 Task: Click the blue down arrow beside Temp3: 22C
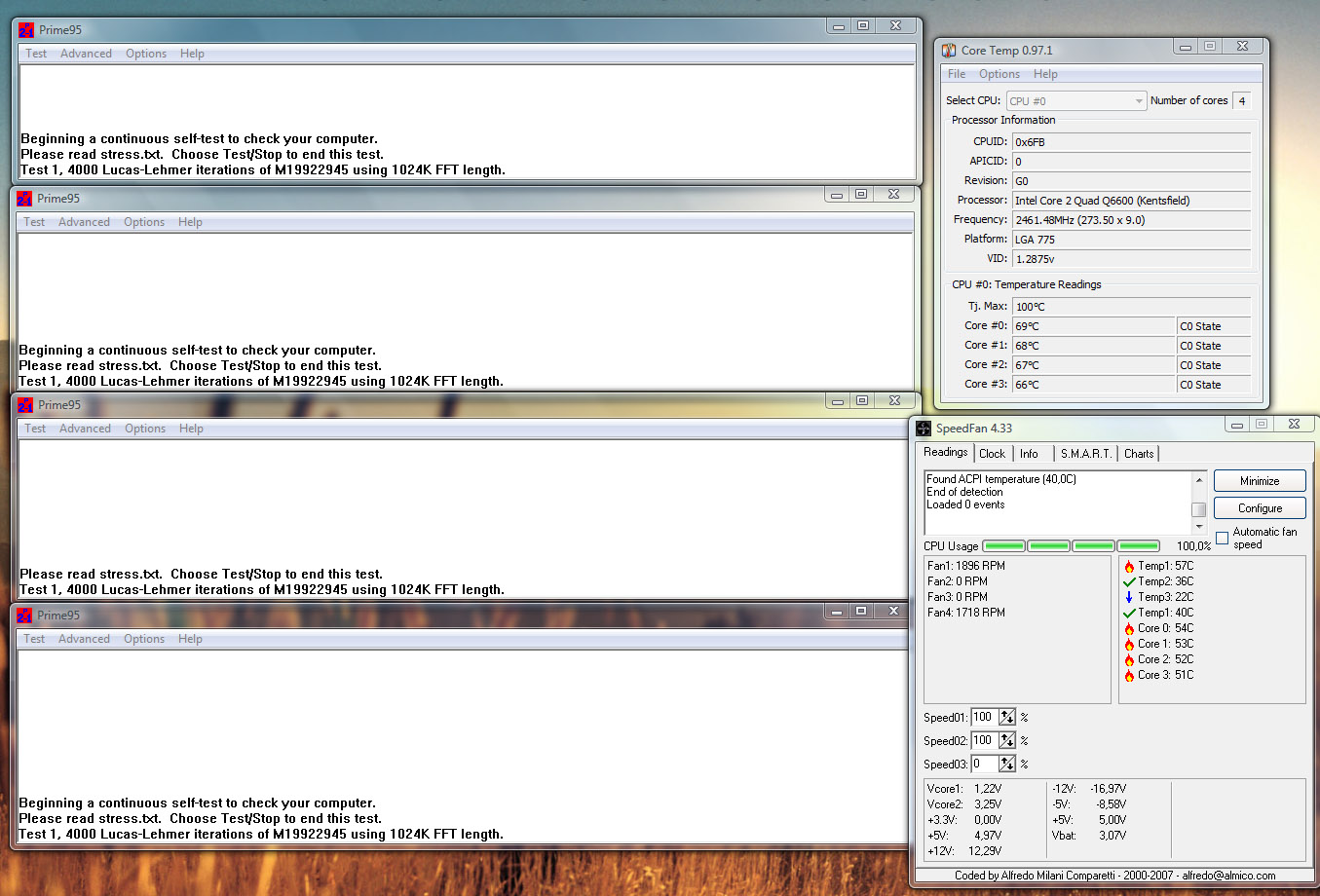pos(1129,597)
